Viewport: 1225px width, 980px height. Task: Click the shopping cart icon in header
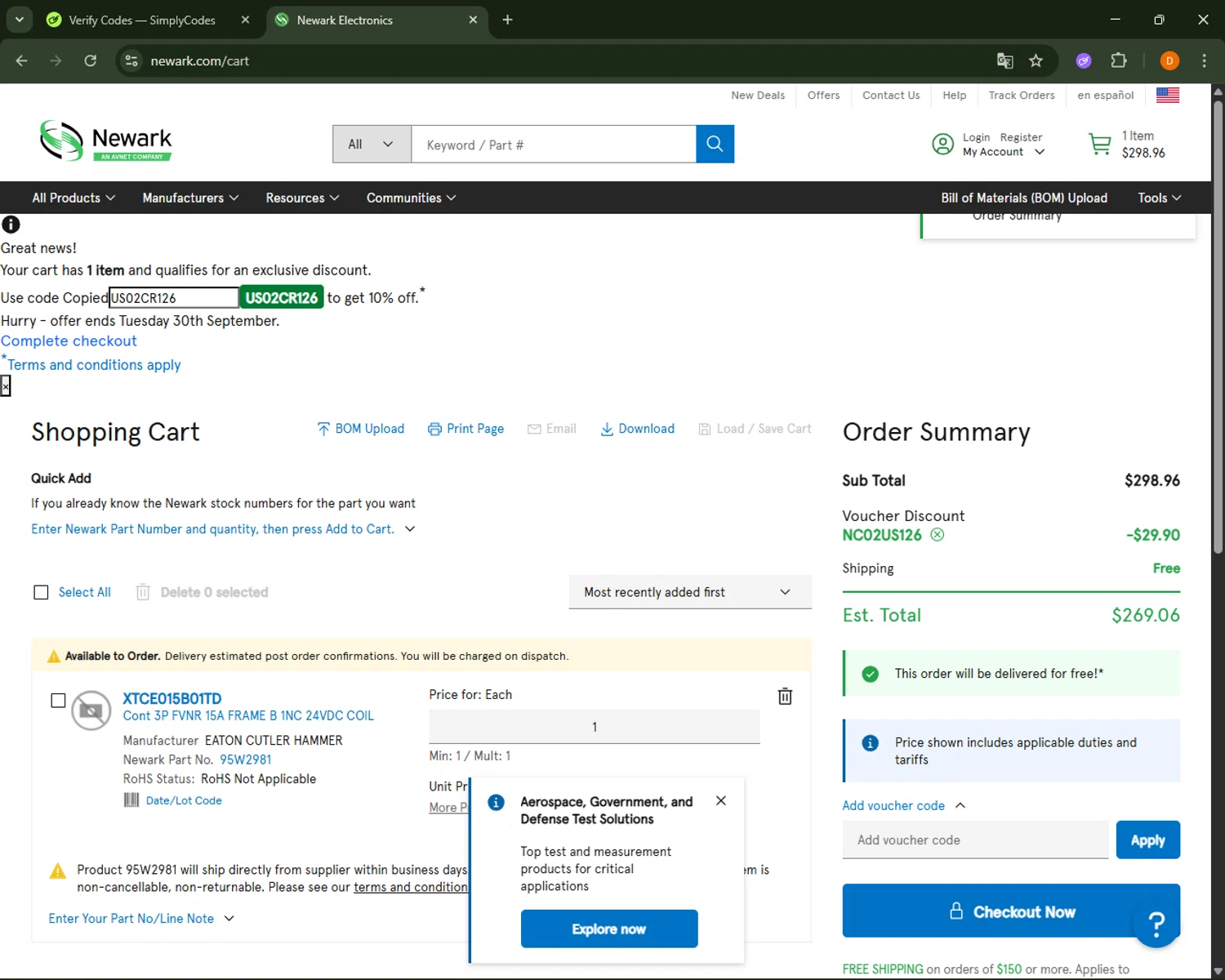click(1099, 145)
